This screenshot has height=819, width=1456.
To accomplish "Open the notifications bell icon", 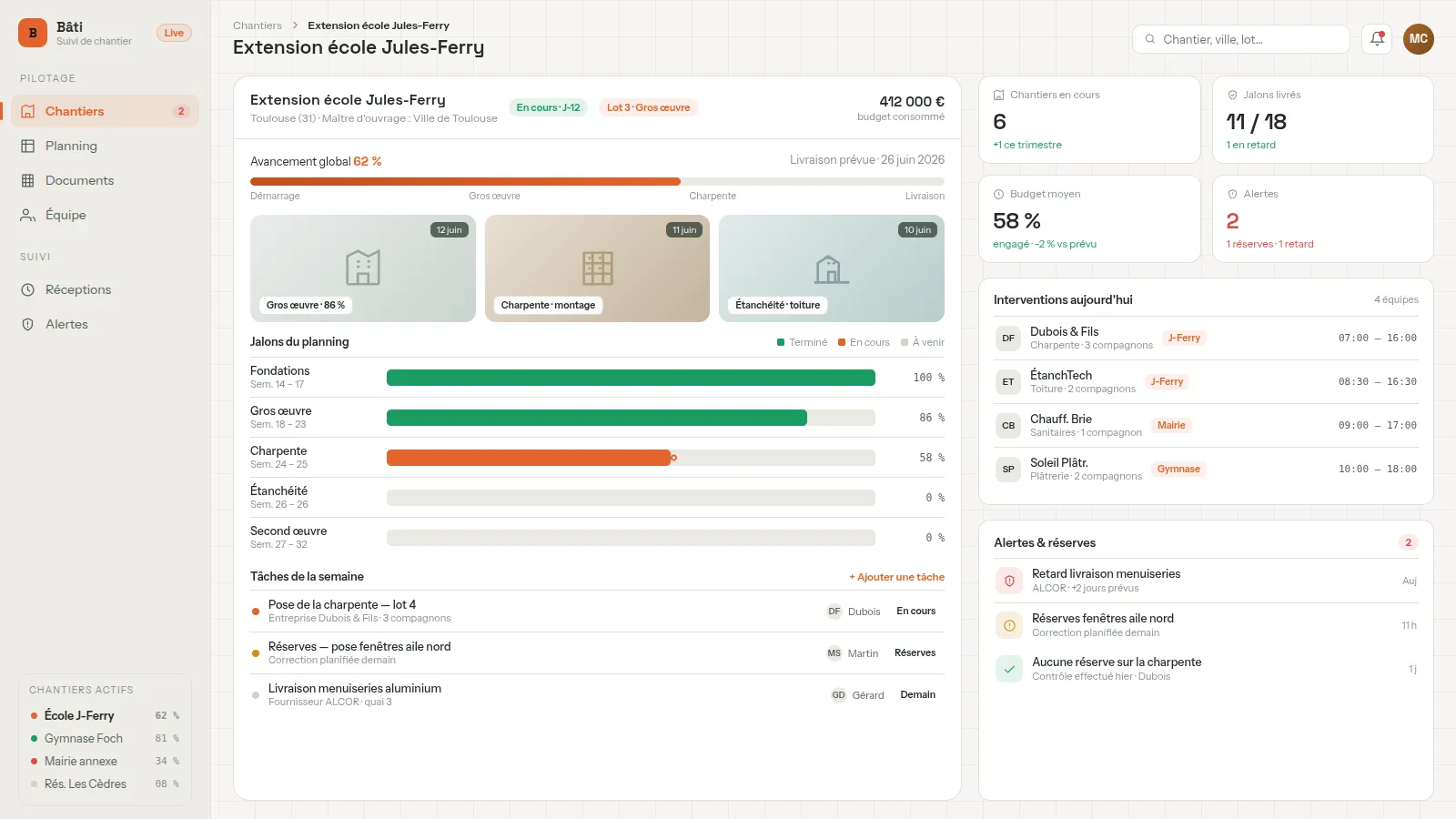I will click(1377, 39).
